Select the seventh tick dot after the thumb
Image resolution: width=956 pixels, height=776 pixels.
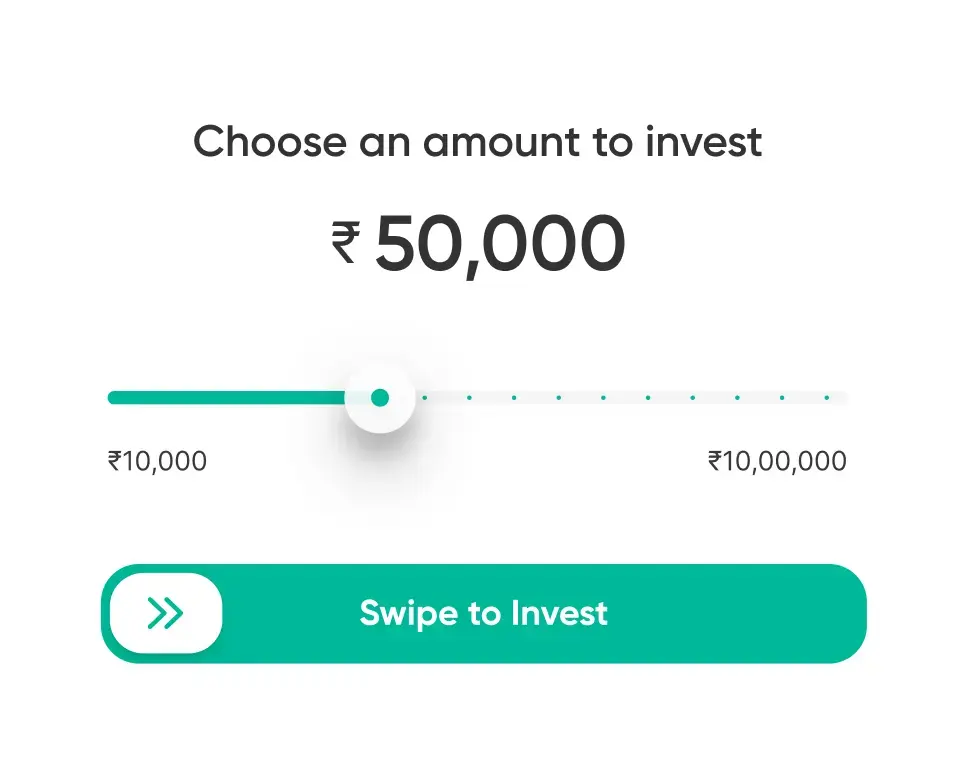tap(693, 397)
